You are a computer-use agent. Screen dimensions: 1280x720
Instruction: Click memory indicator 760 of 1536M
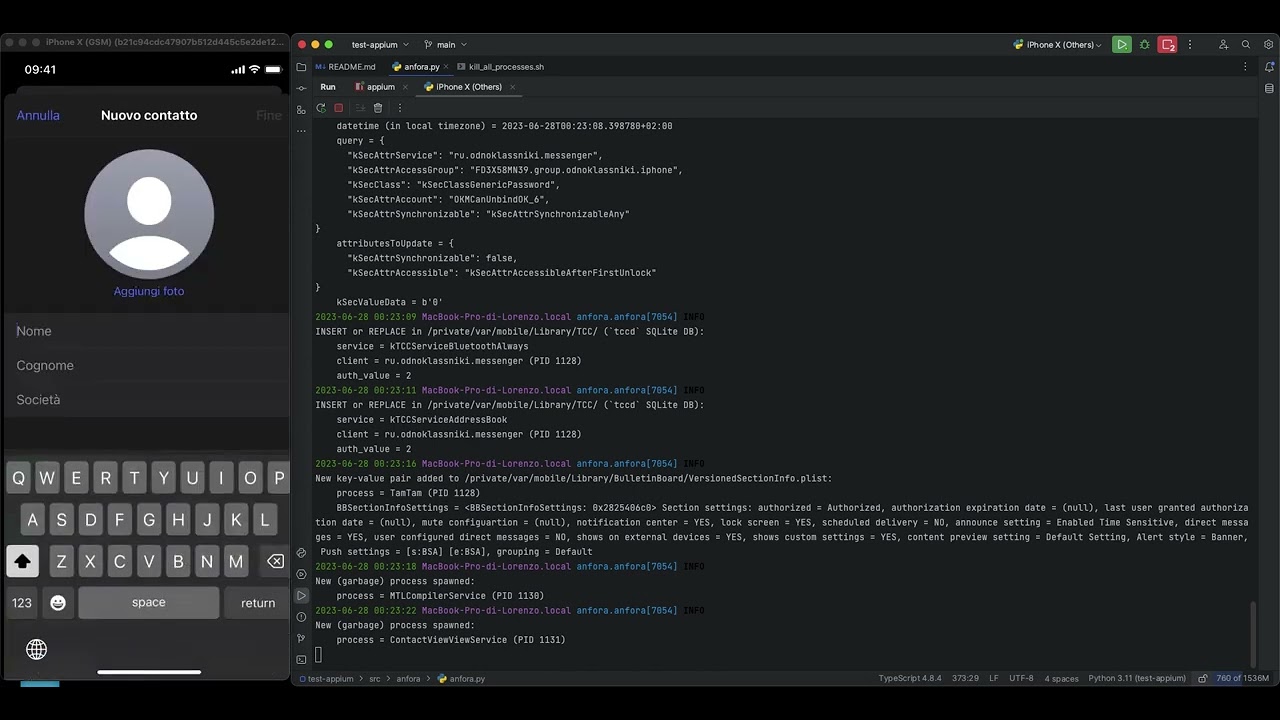(1242, 678)
